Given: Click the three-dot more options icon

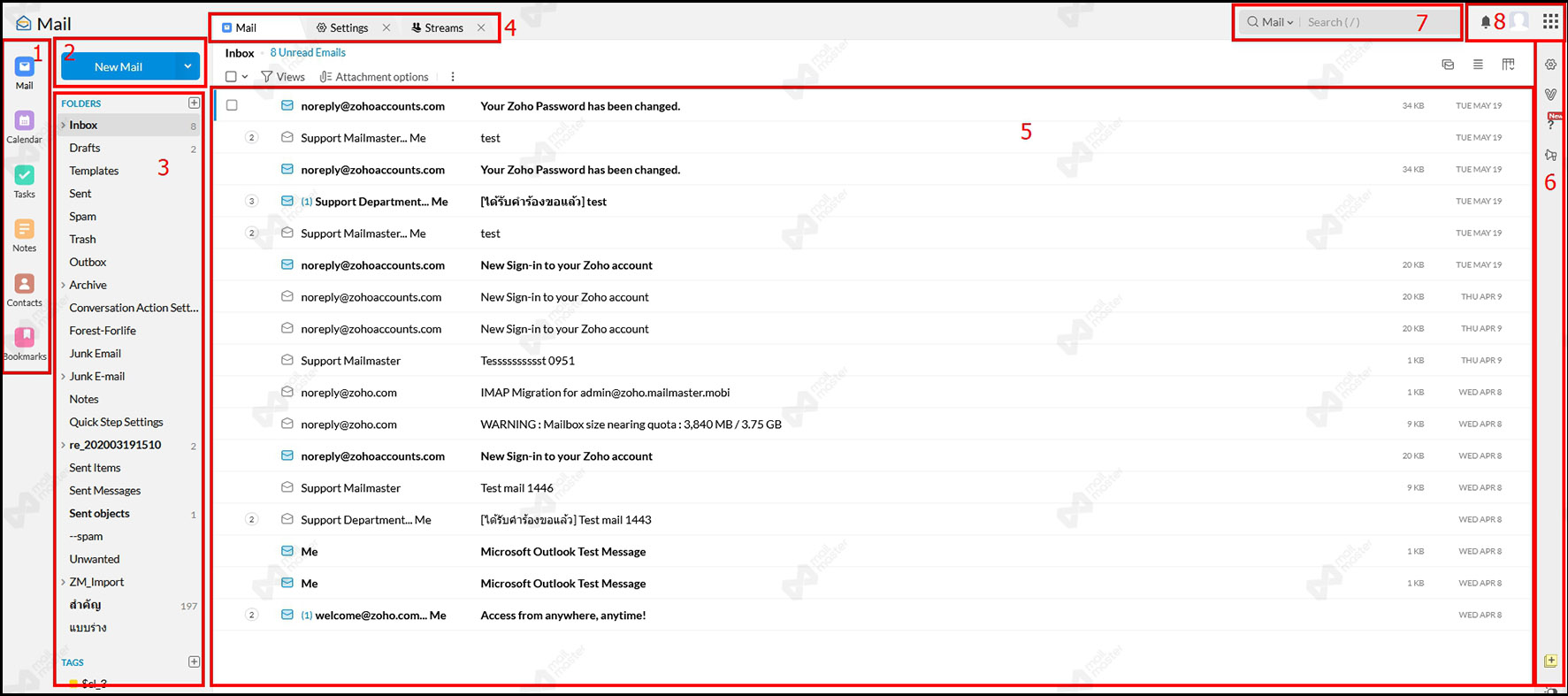Looking at the screenshot, I should [453, 77].
